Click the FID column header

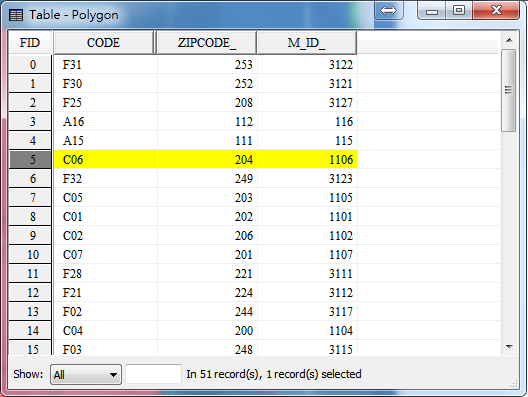point(30,43)
